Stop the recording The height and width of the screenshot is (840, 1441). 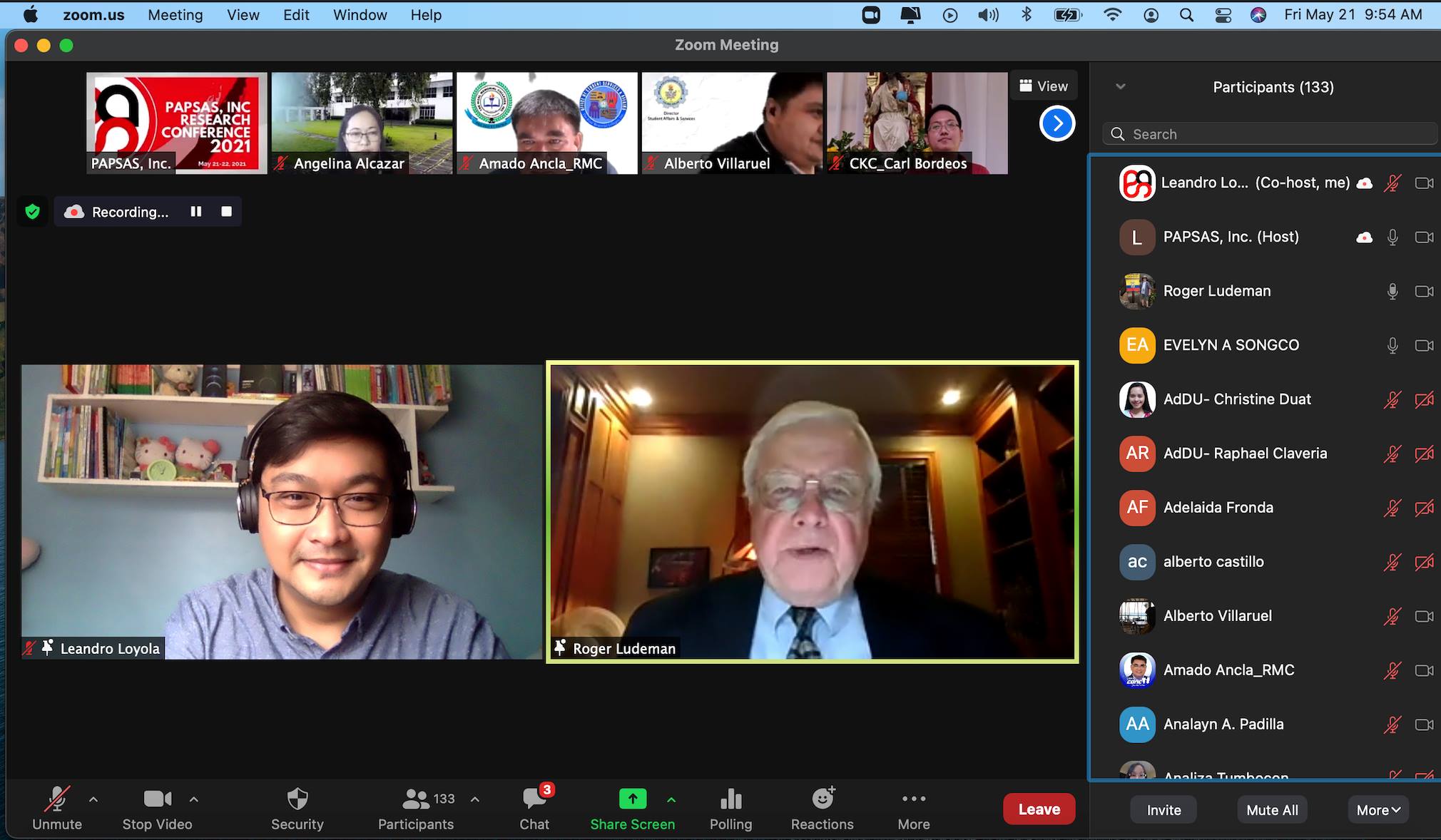[227, 212]
